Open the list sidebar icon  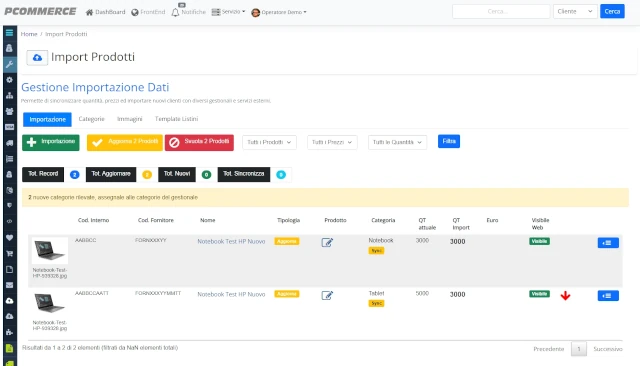(x=9, y=159)
